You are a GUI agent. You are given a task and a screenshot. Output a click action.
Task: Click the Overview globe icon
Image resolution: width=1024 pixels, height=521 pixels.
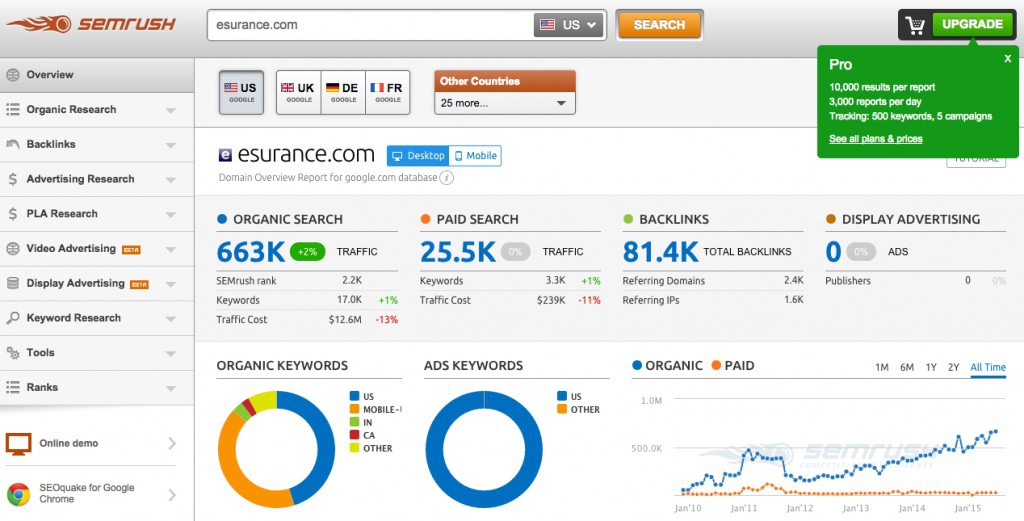[x=12, y=74]
